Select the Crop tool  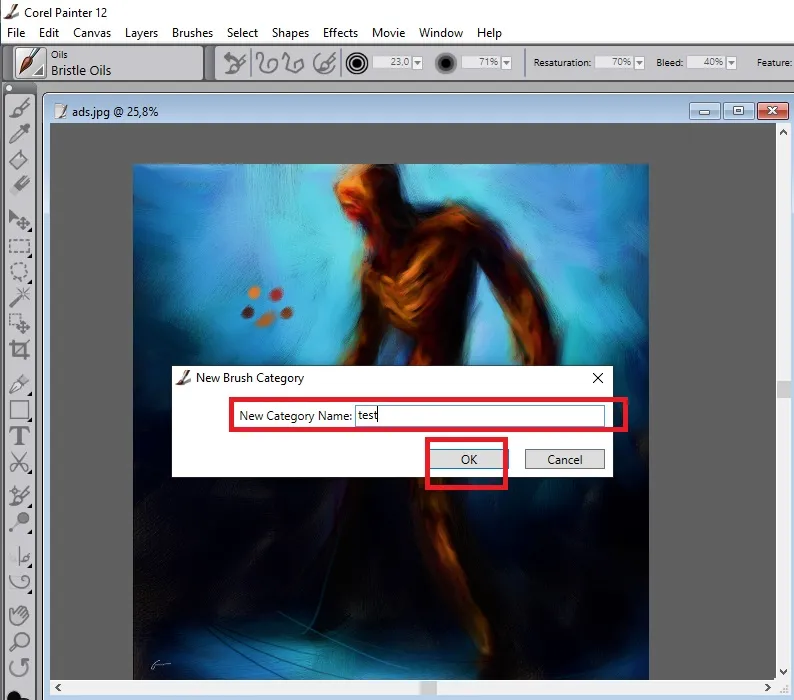coord(20,349)
